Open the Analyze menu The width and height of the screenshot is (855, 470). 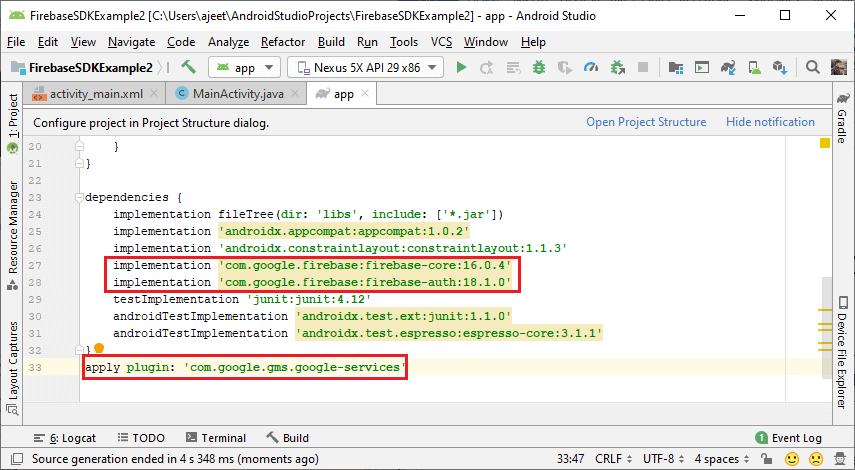(228, 42)
